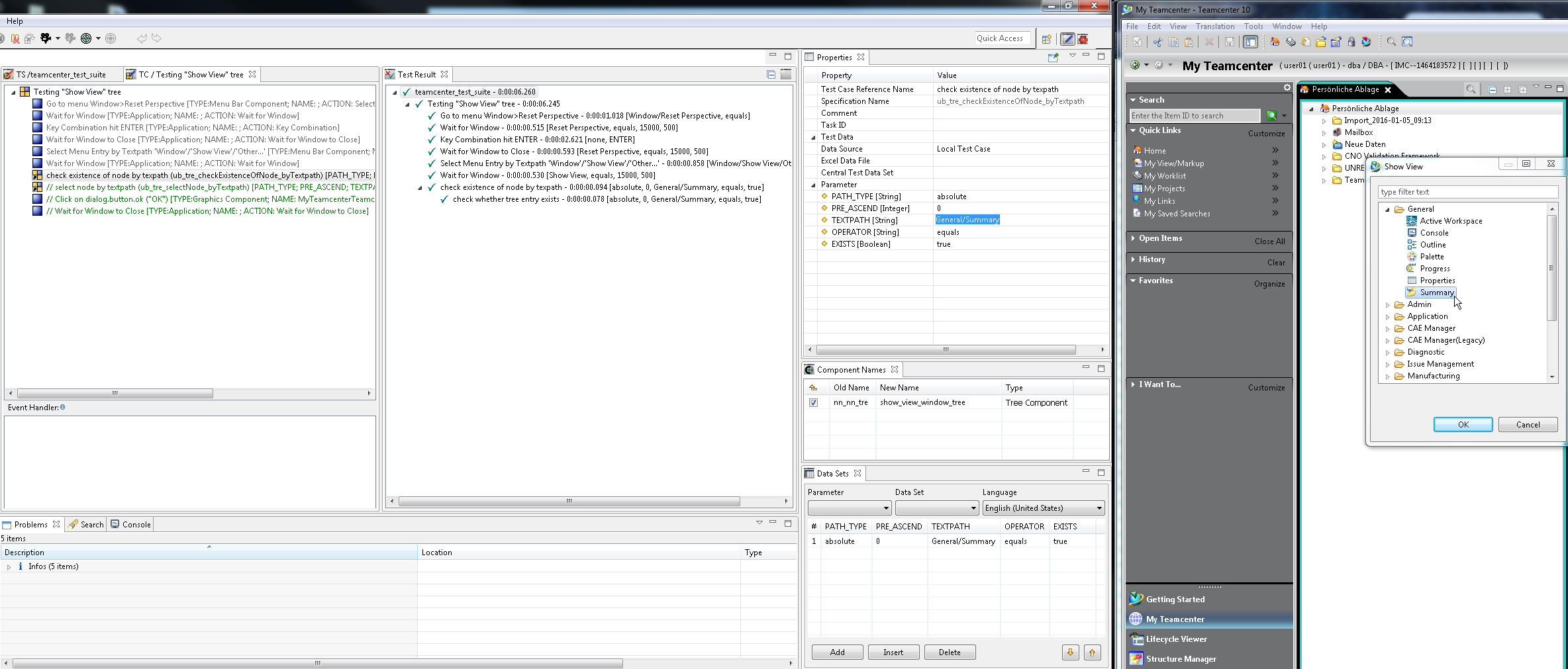This screenshot has height=669, width=1568.
Task: Click the 'type filter text' field in Show View
Action: point(1467,192)
